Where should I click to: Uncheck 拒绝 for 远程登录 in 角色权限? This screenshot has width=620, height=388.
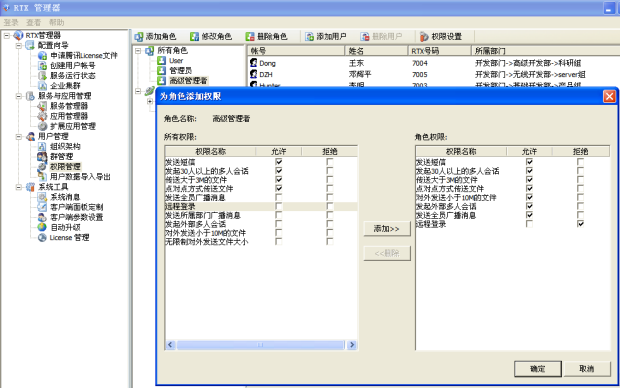coord(580,224)
